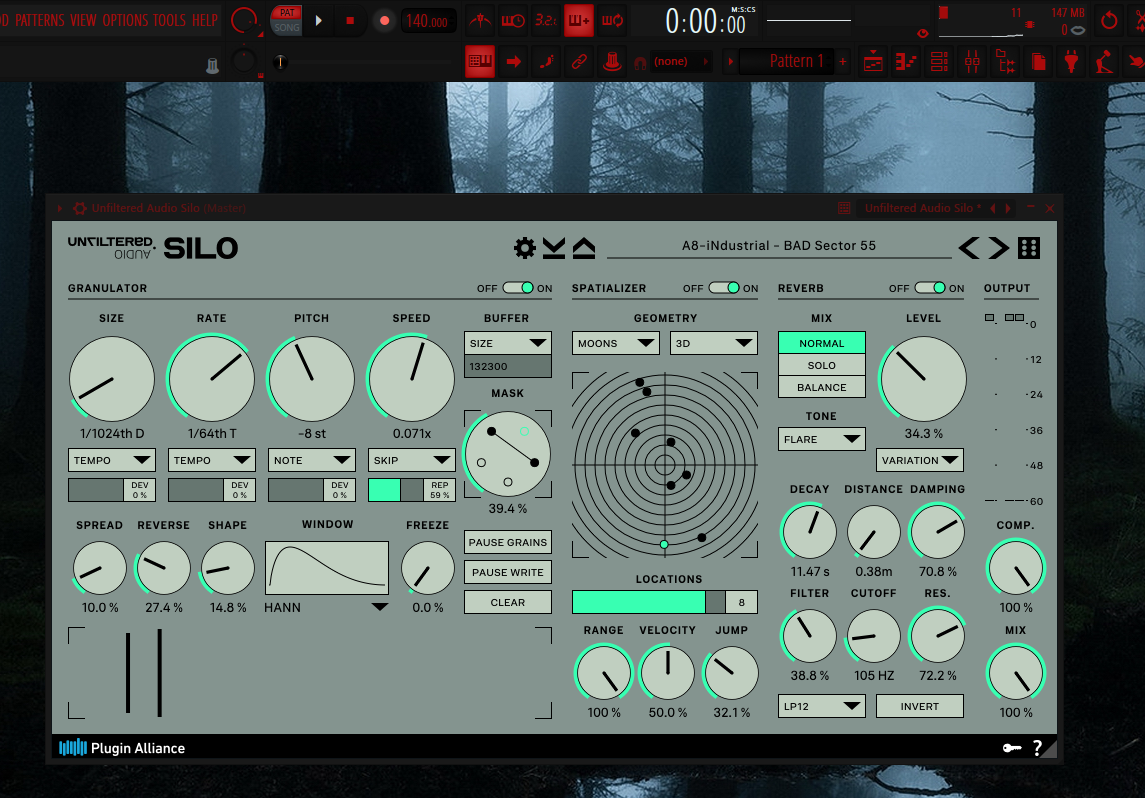This screenshot has width=1145, height=798.
Task: Open plugin options gear in wrapper title bar
Action: [80, 208]
